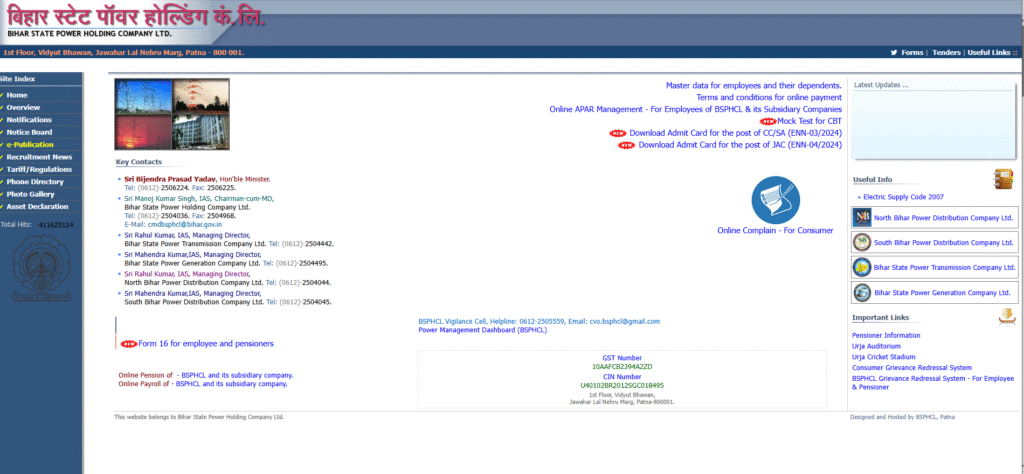This screenshot has height=474, width=1024.
Task: Open Master data for employees and dependents
Action: tap(754, 86)
